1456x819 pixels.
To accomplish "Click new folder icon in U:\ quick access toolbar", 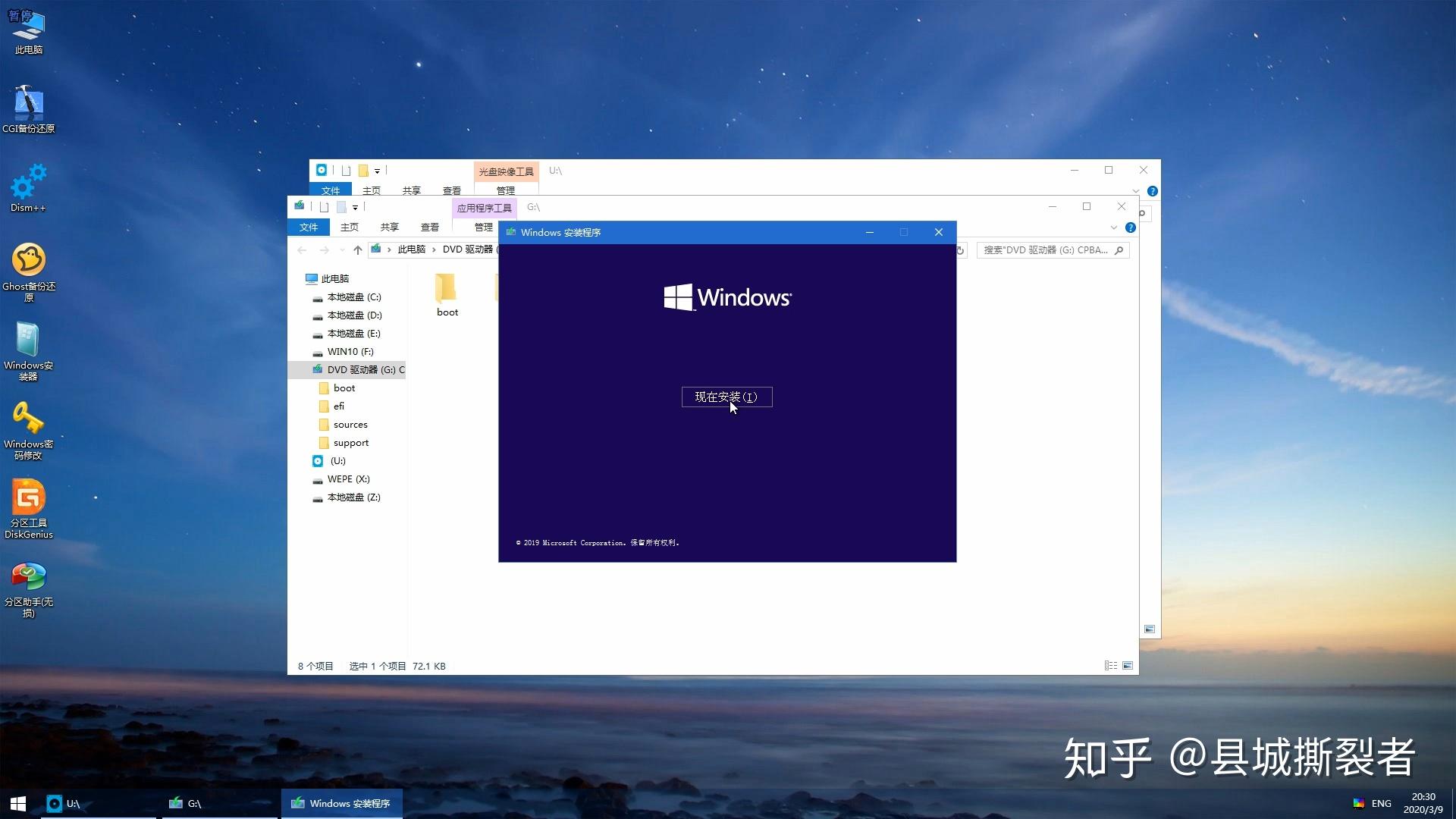I will (363, 171).
